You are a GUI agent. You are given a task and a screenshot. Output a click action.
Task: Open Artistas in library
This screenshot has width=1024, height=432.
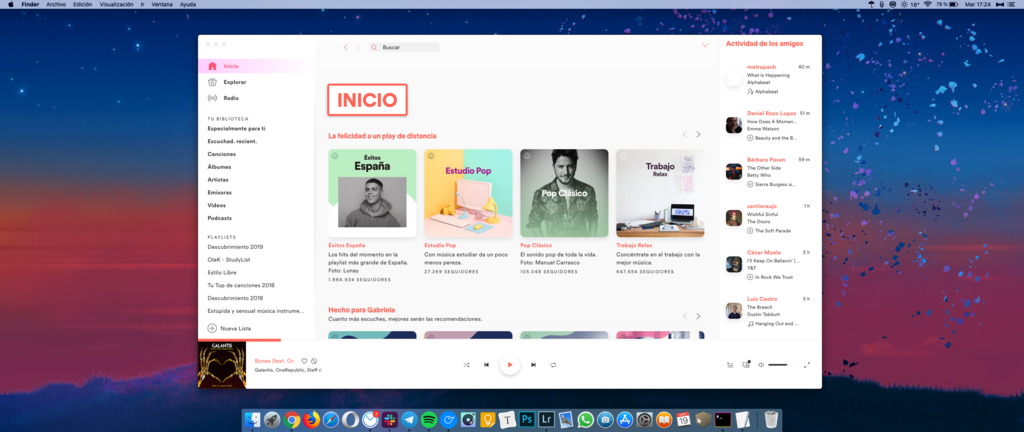pos(218,179)
